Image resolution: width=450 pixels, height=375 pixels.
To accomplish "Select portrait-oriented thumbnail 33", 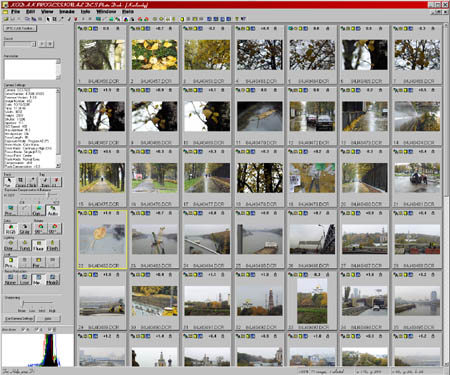I will tap(312, 301).
